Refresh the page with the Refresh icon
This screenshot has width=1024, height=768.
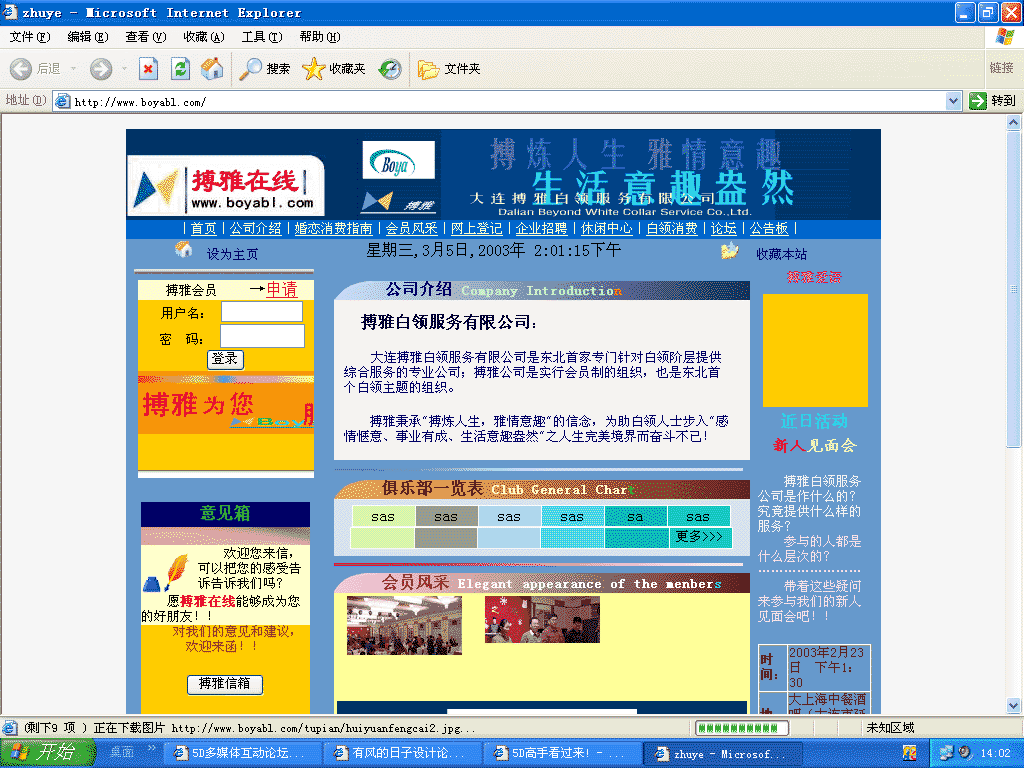click(180, 69)
